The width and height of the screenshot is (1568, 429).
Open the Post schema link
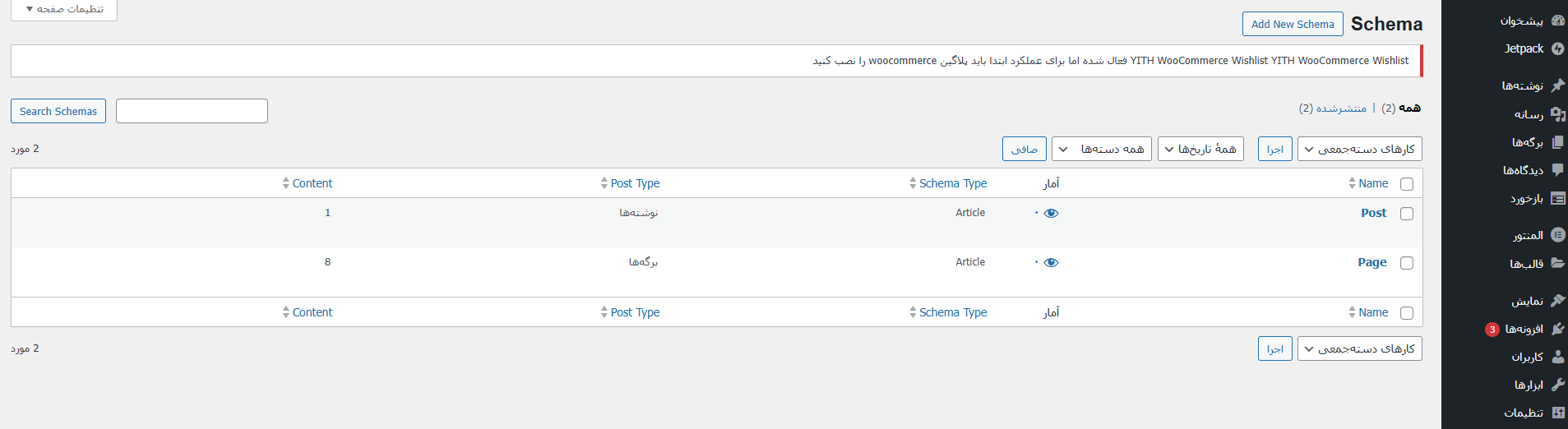[x=1374, y=213]
